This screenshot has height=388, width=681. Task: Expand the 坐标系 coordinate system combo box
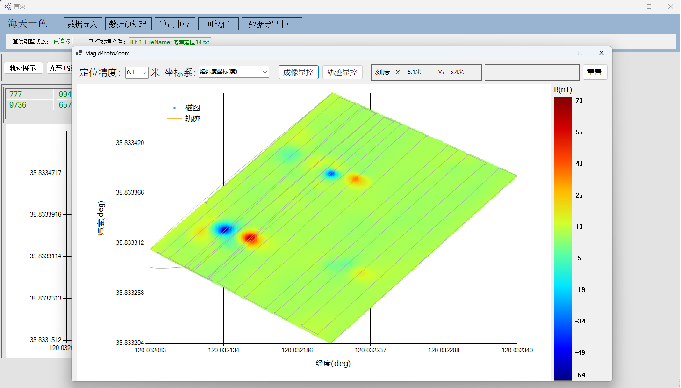[234, 72]
